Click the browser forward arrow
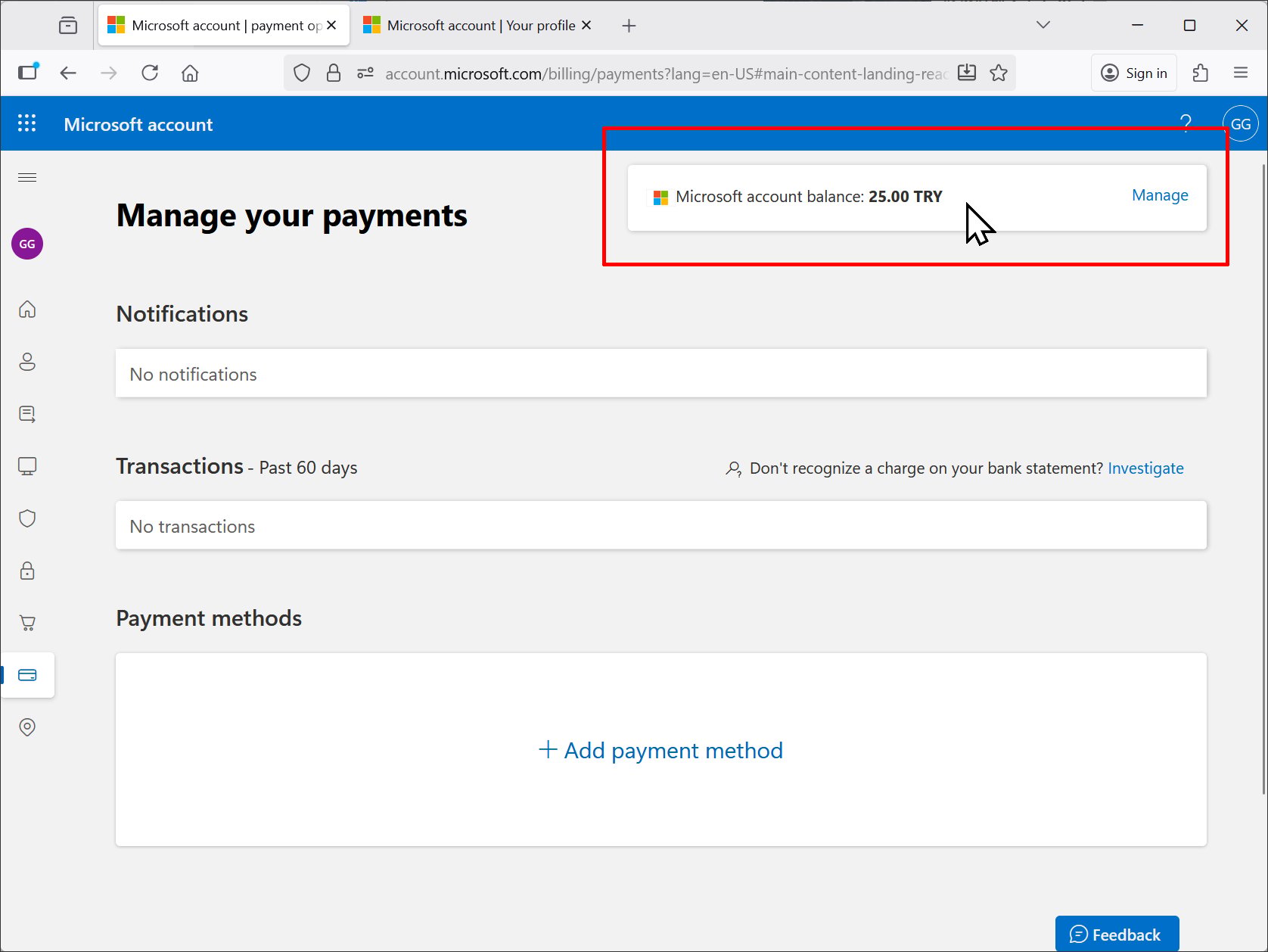Screen dimensions: 1268x952 (x=109, y=73)
